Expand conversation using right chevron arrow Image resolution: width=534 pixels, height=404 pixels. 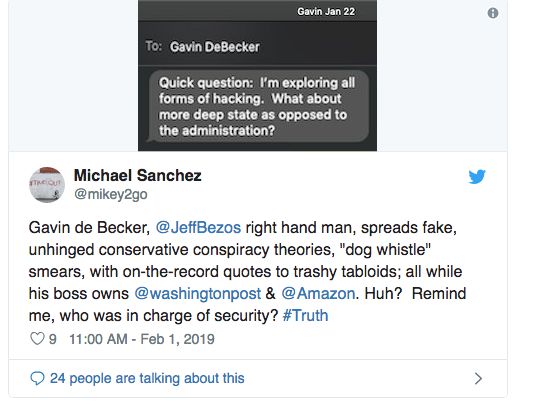pyautogui.click(x=478, y=378)
